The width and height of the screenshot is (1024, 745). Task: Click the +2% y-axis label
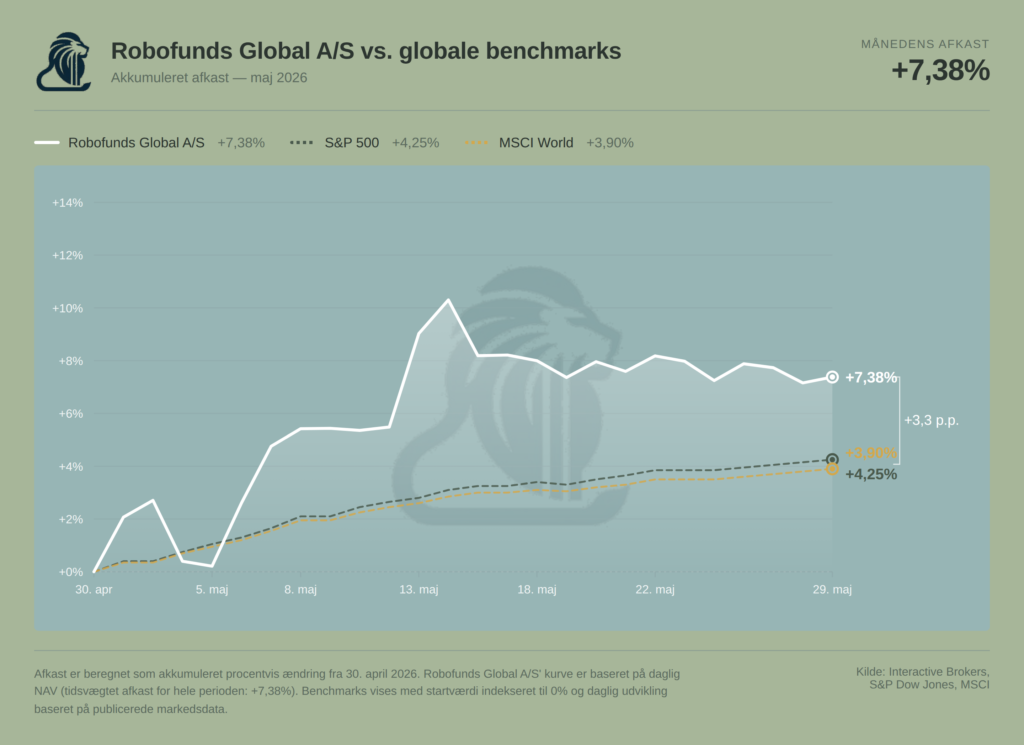coord(71,520)
